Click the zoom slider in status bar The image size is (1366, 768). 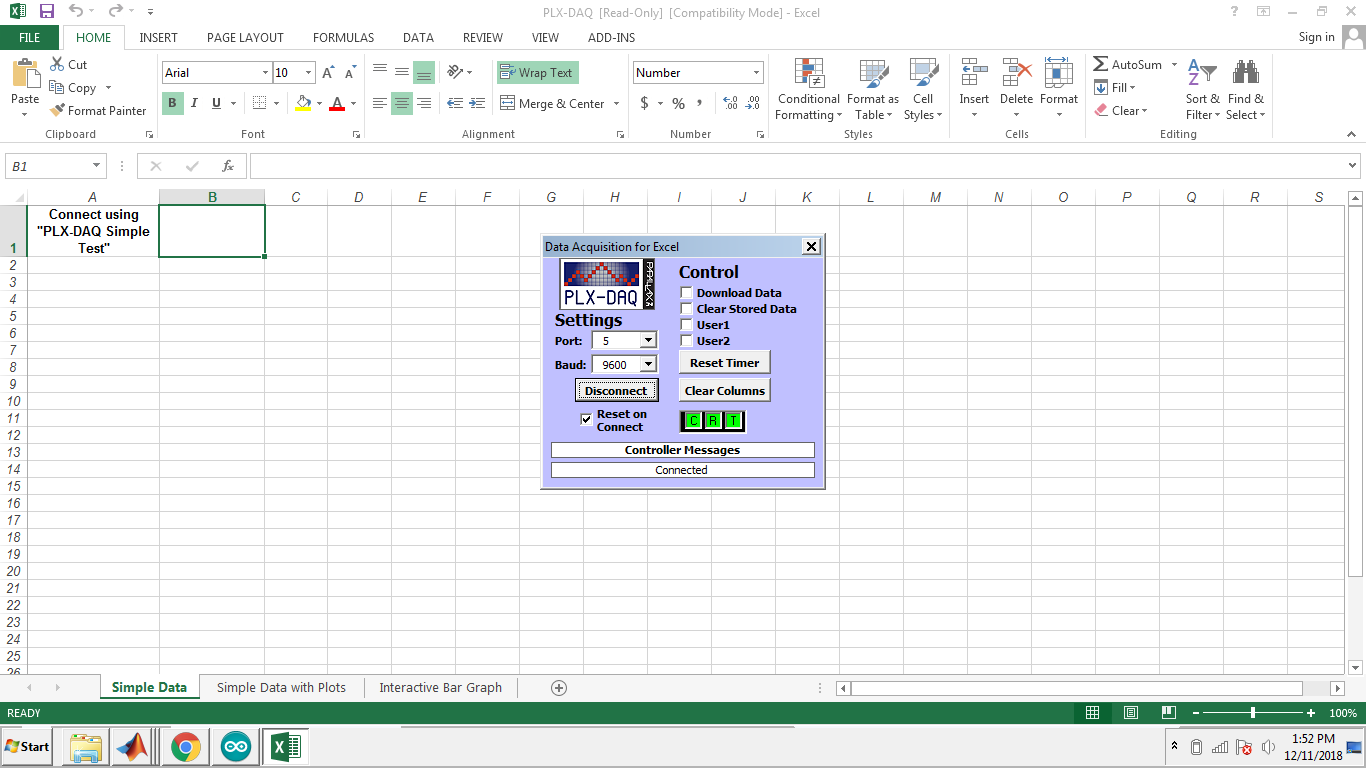(1253, 713)
